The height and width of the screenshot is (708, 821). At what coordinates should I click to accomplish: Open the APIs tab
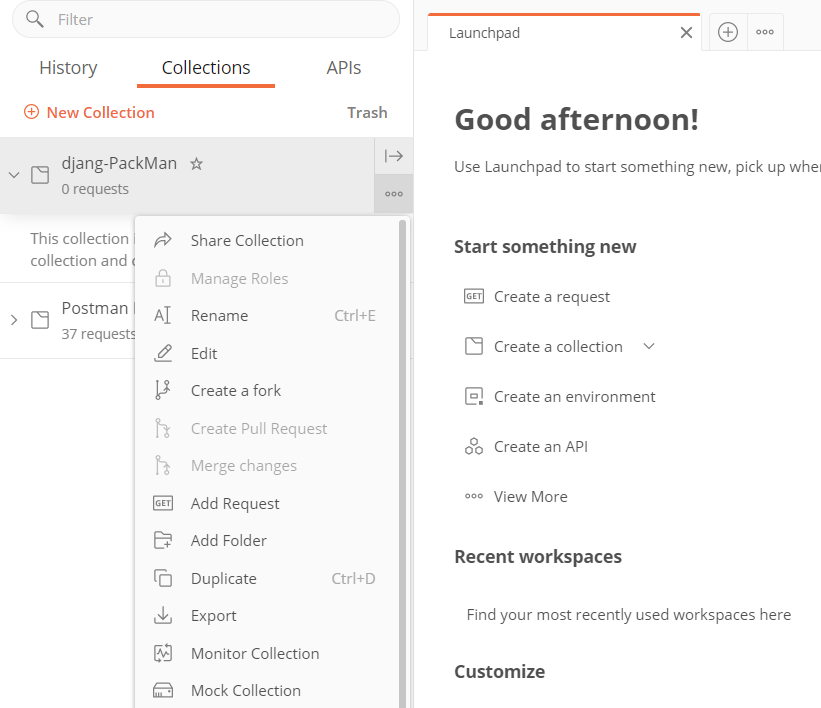[x=343, y=68]
